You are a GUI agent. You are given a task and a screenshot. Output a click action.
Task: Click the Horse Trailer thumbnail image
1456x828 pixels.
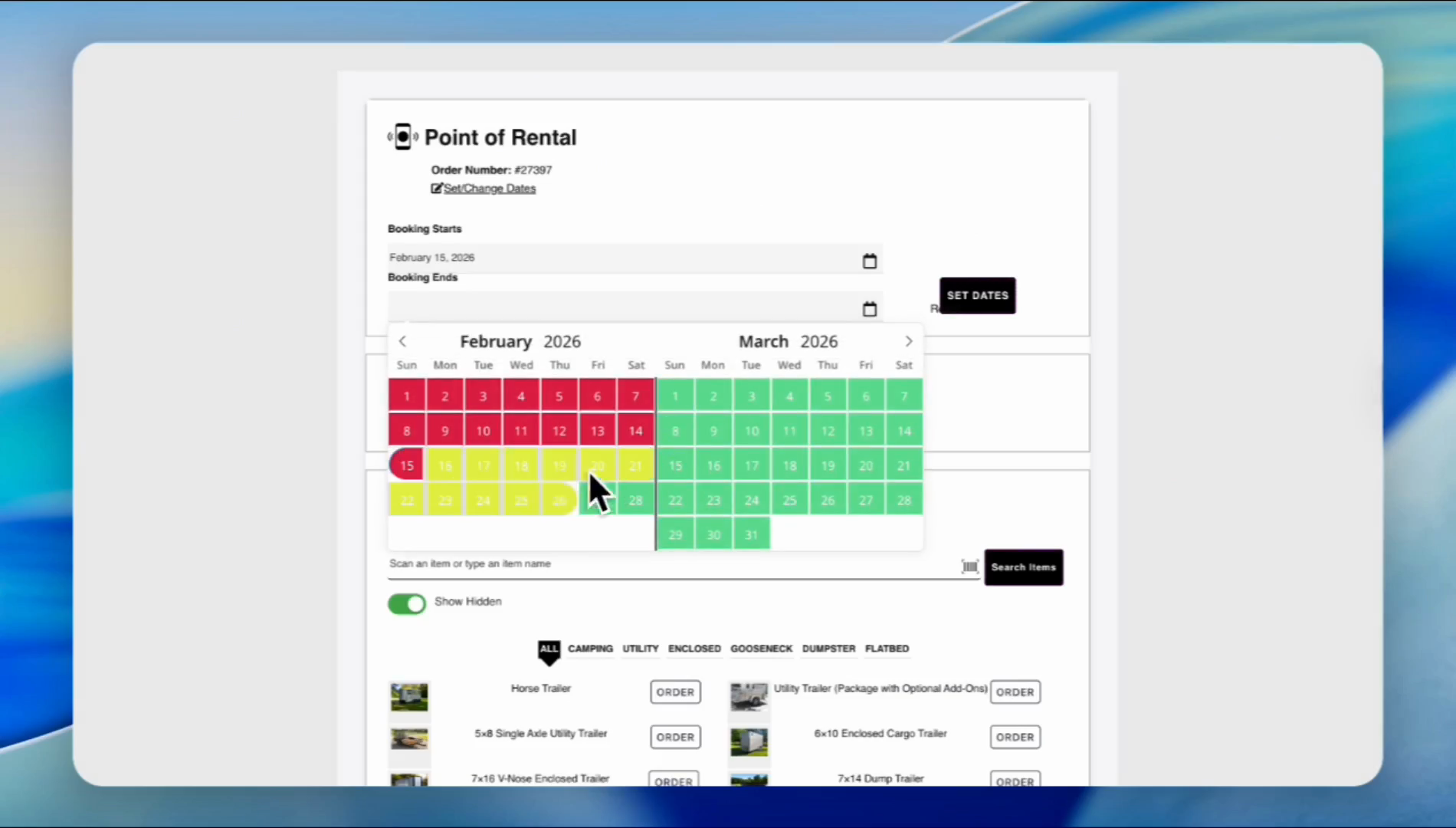pos(409,697)
